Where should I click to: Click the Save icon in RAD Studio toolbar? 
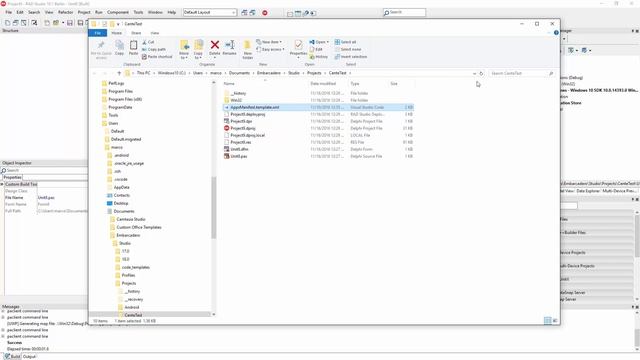point(70,23)
